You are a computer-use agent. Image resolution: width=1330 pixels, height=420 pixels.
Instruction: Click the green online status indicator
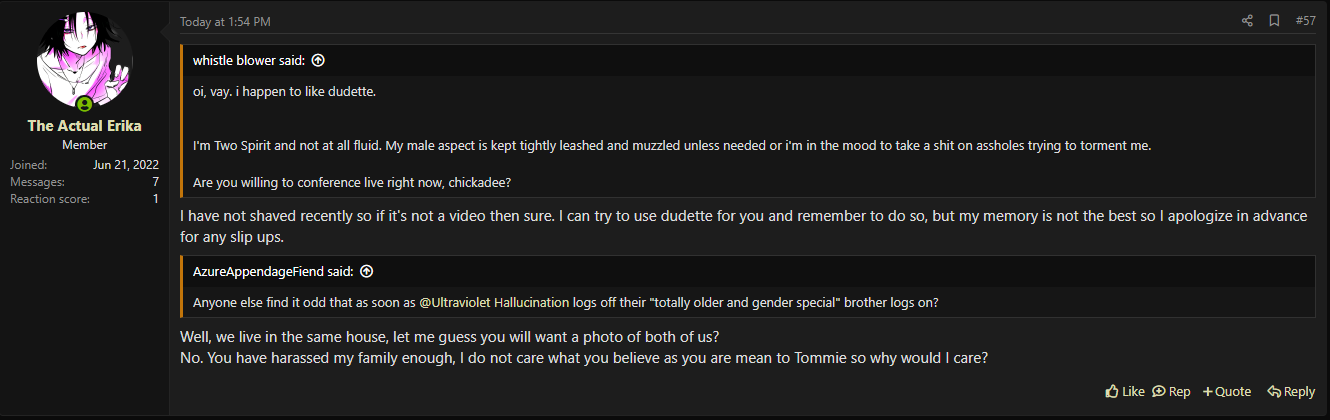pyautogui.click(x=84, y=104)
